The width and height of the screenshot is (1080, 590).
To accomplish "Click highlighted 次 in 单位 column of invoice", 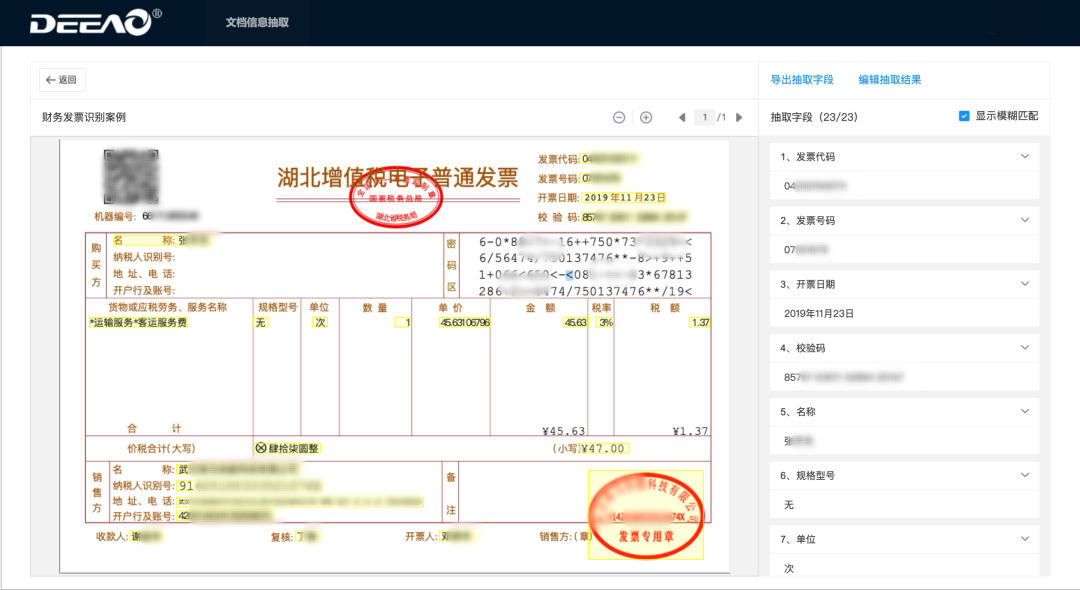I will 320,322.
